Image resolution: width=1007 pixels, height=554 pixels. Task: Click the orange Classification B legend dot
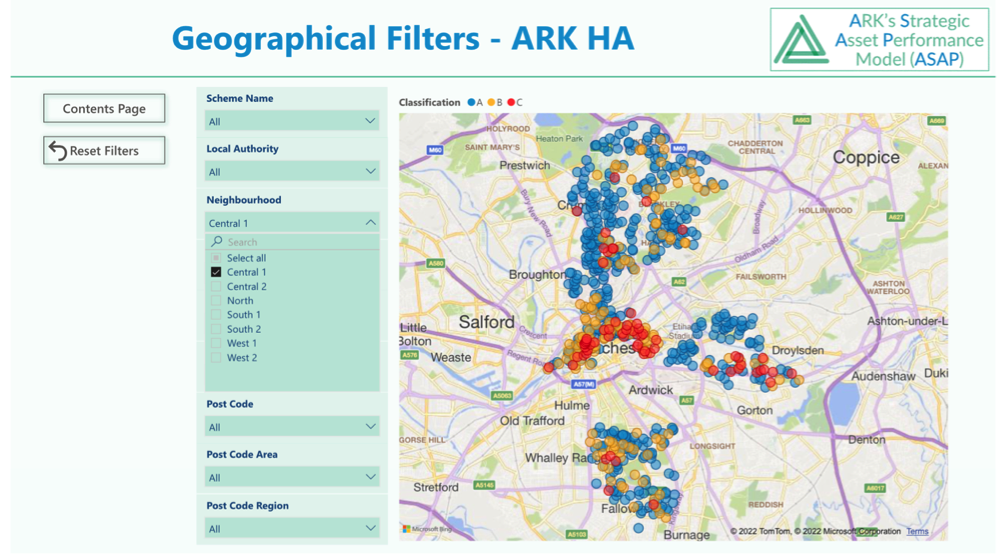(x=491, y=102)
